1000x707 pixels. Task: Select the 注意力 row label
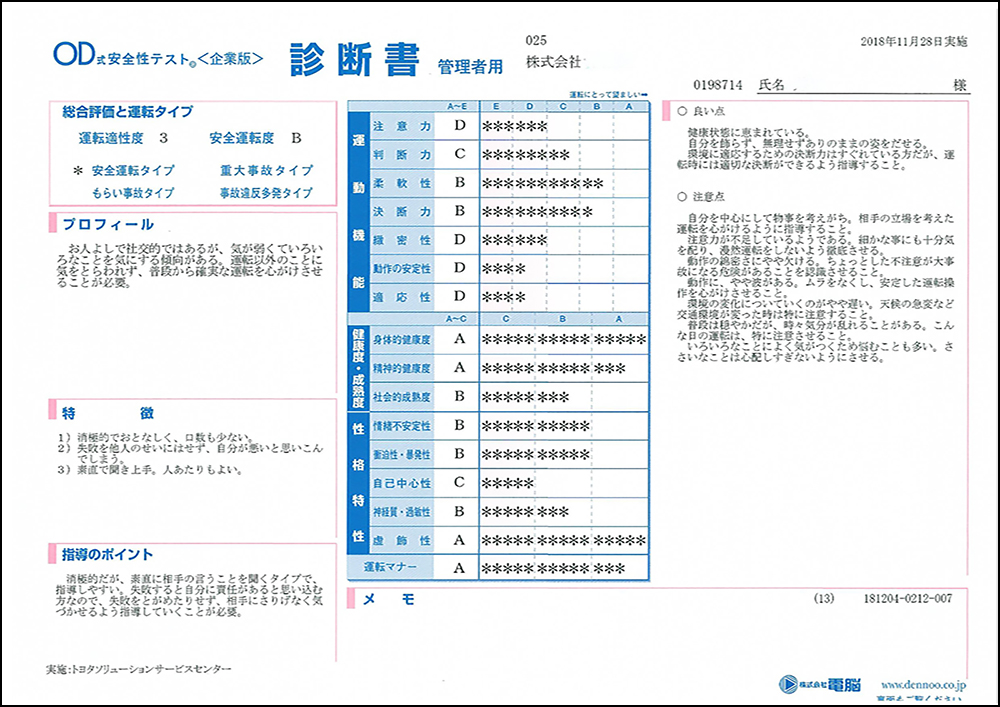click(x=402, y=126)
